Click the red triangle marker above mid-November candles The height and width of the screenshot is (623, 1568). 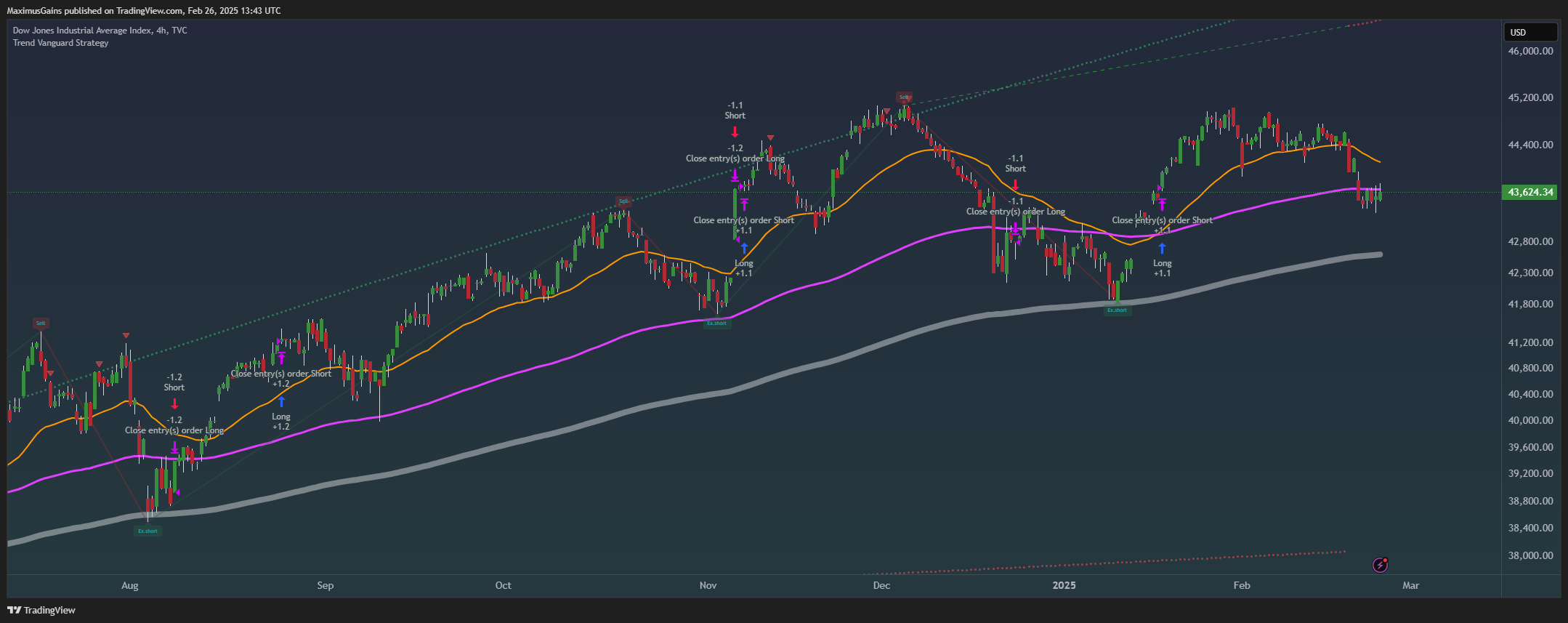tap(770, 137)
